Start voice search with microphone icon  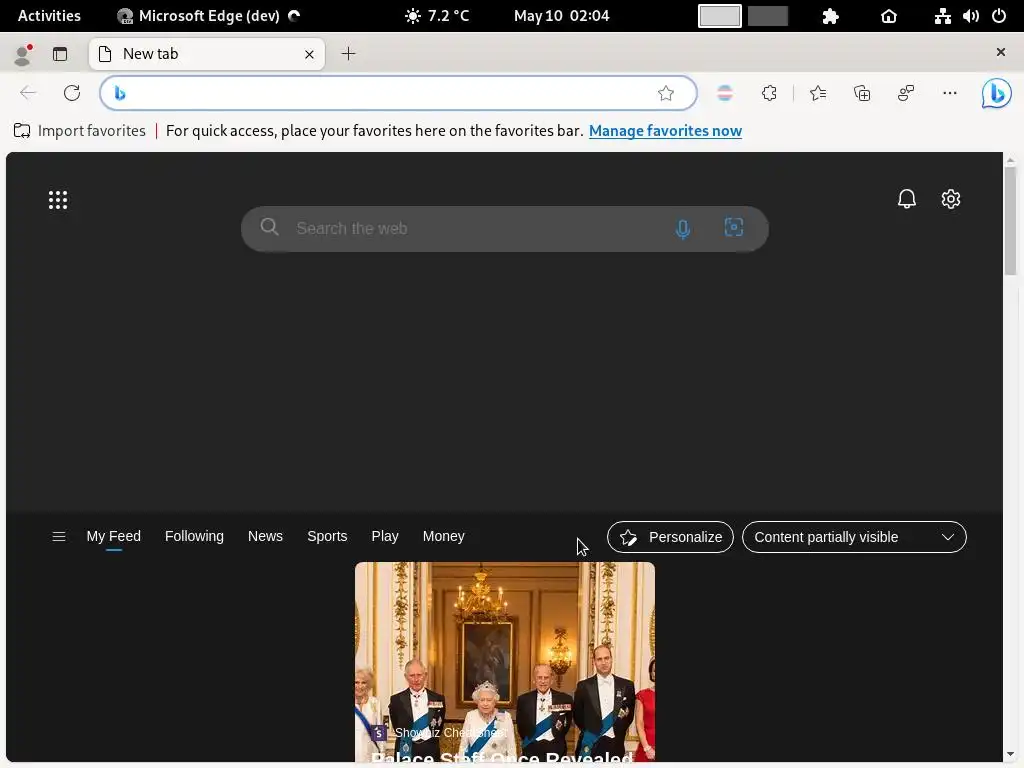coord(683,229)
